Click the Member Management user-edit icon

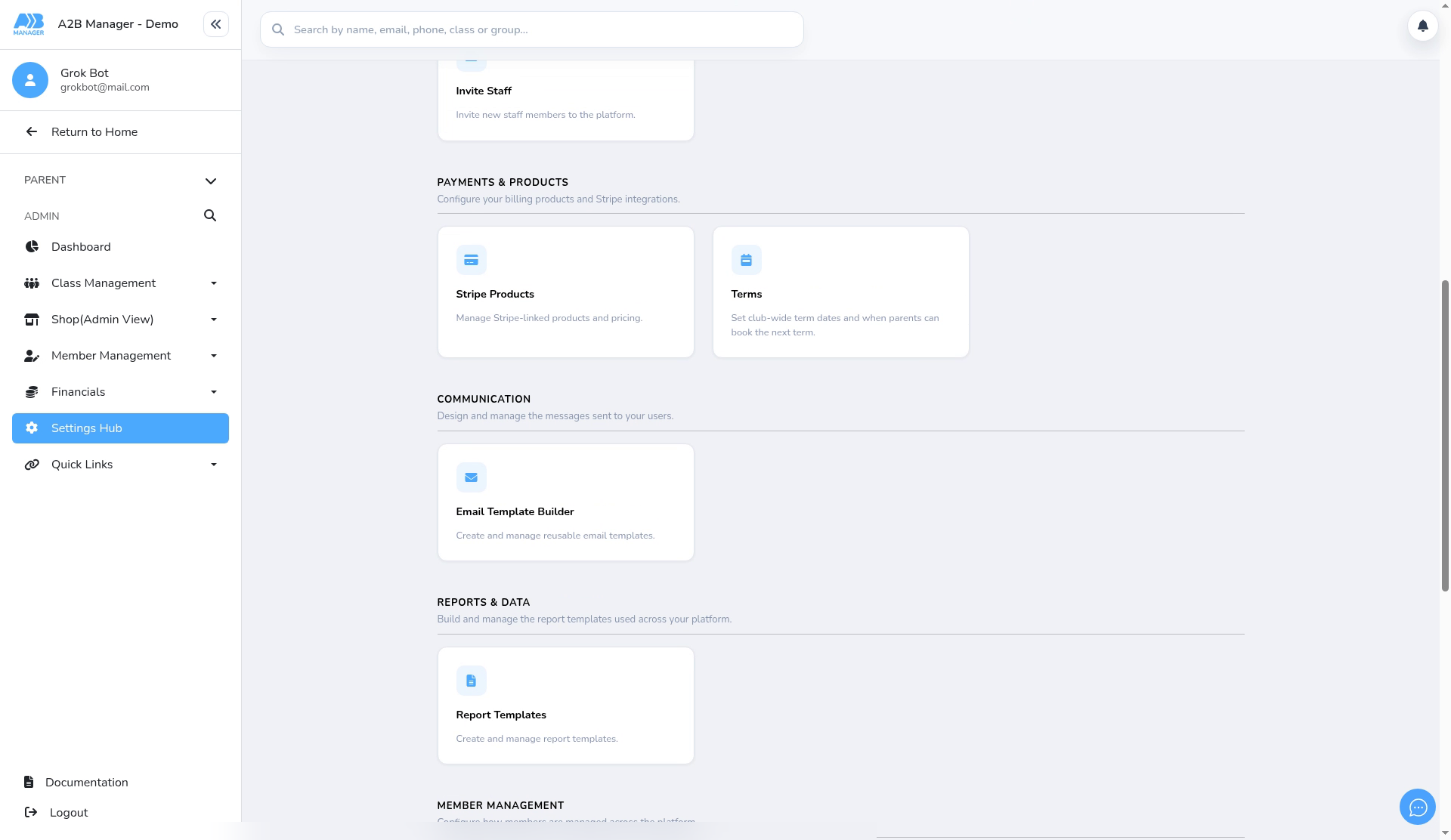click(32, 356)
